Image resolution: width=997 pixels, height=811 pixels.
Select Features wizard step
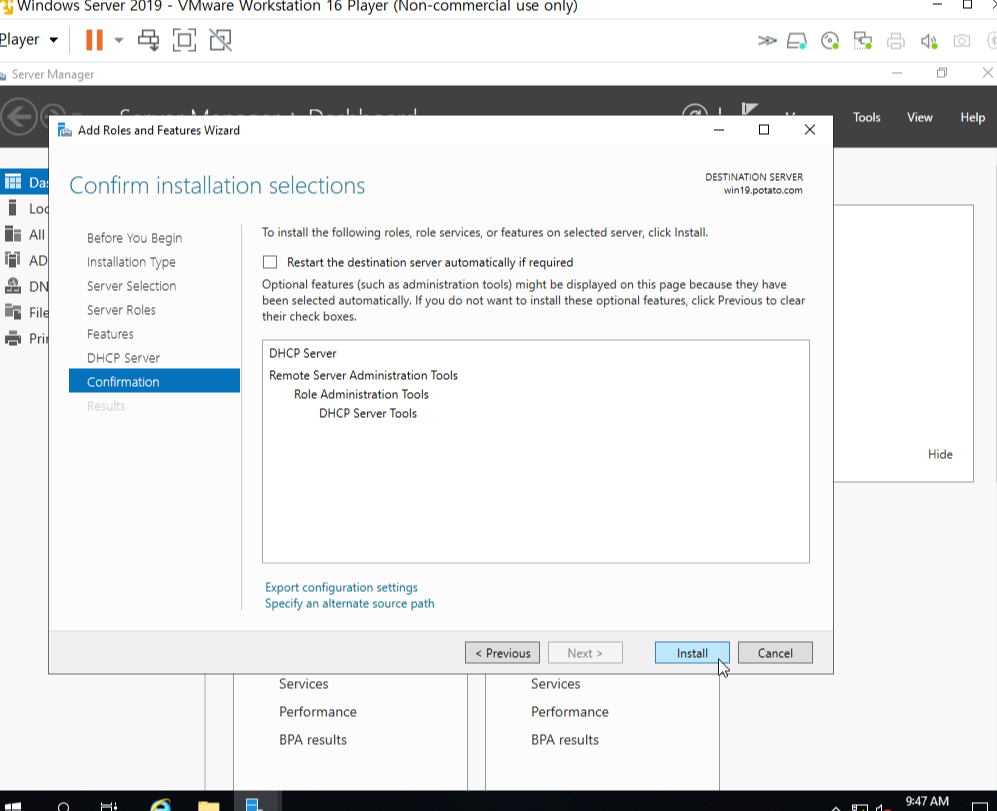click(x=110, y=334)
